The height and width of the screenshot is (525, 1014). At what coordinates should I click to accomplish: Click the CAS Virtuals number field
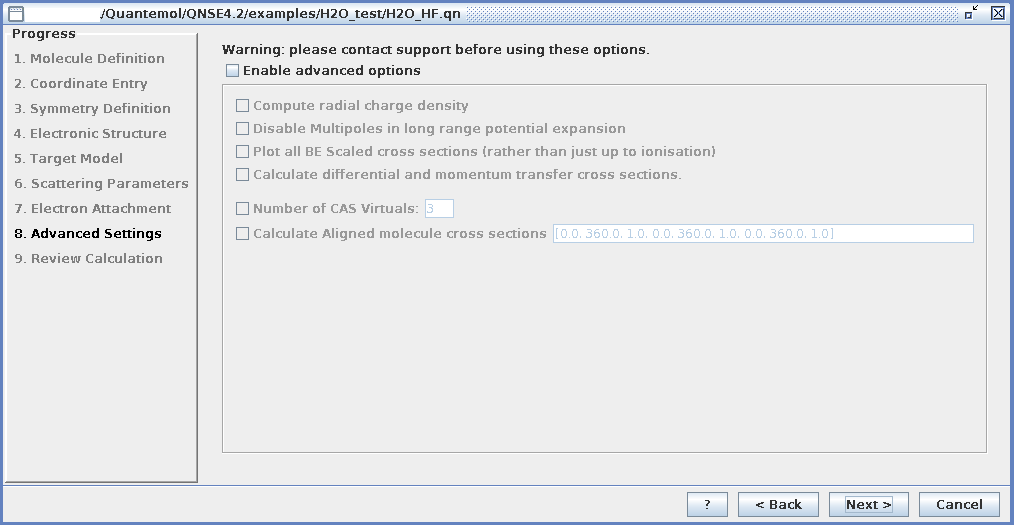point(439,209)
